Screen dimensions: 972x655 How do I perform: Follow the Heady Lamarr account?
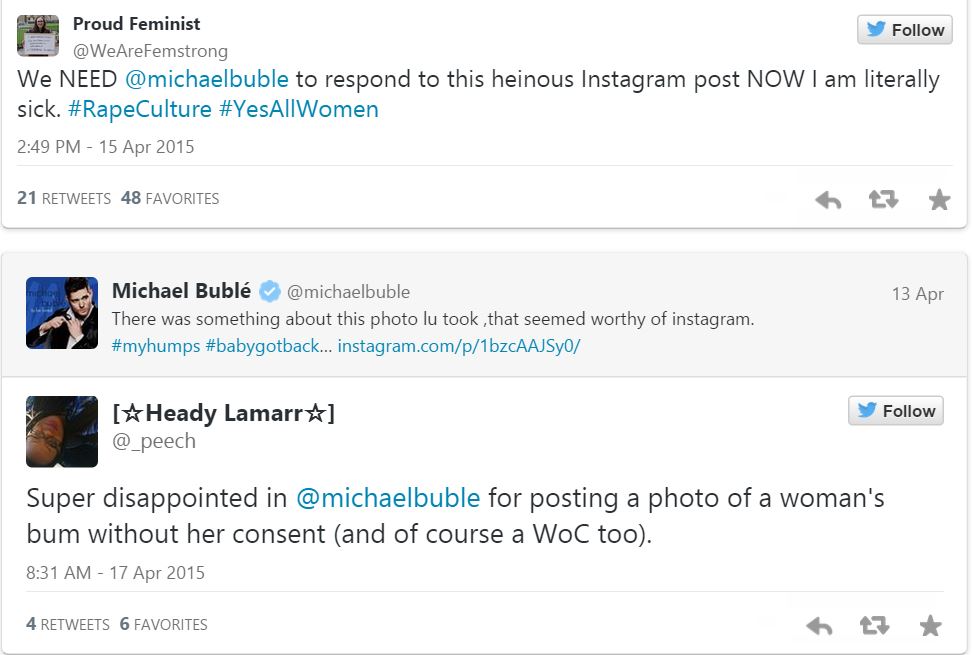pos(895,411)
